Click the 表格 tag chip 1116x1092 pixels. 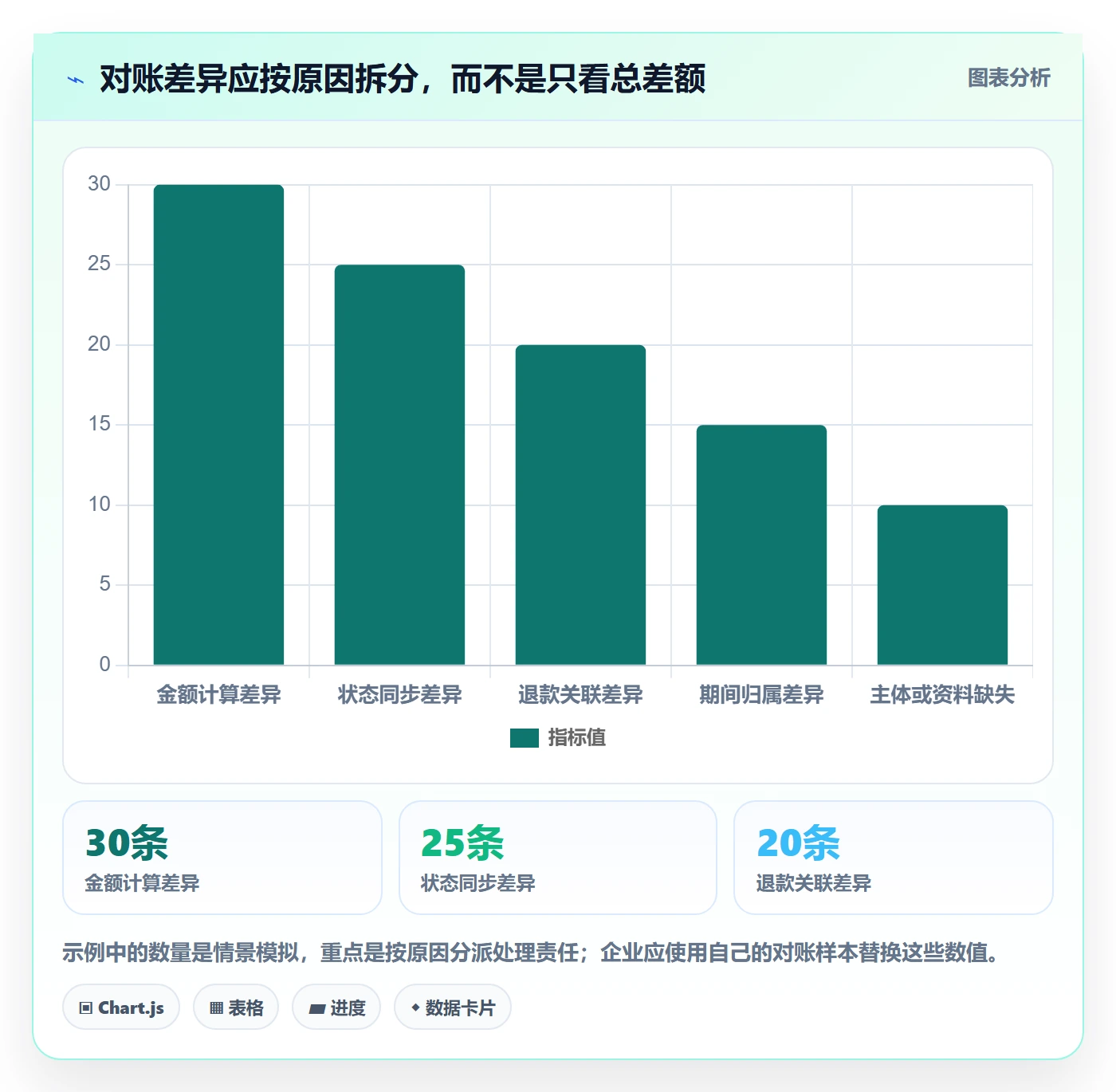tap(236, 1008)
